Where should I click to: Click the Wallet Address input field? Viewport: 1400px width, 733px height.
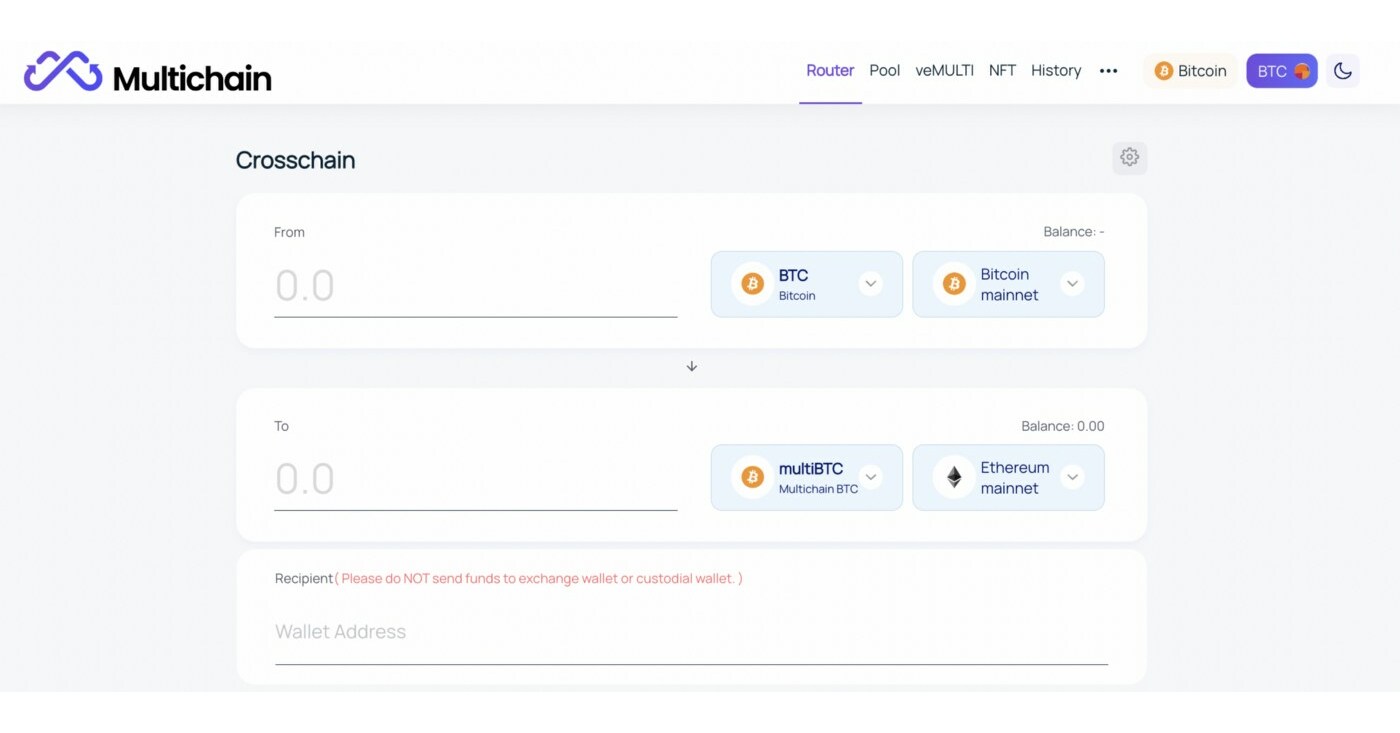tap(691, 634)
